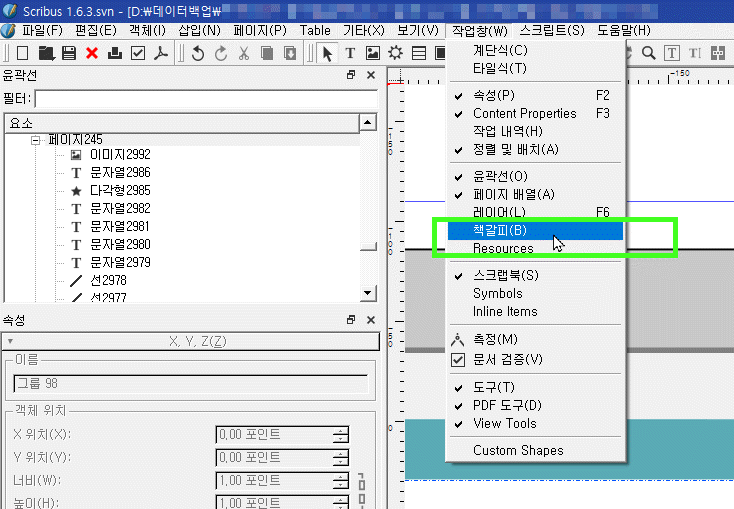
Task: Toggle 스크랩북(S) window
Action: (534, 275)
